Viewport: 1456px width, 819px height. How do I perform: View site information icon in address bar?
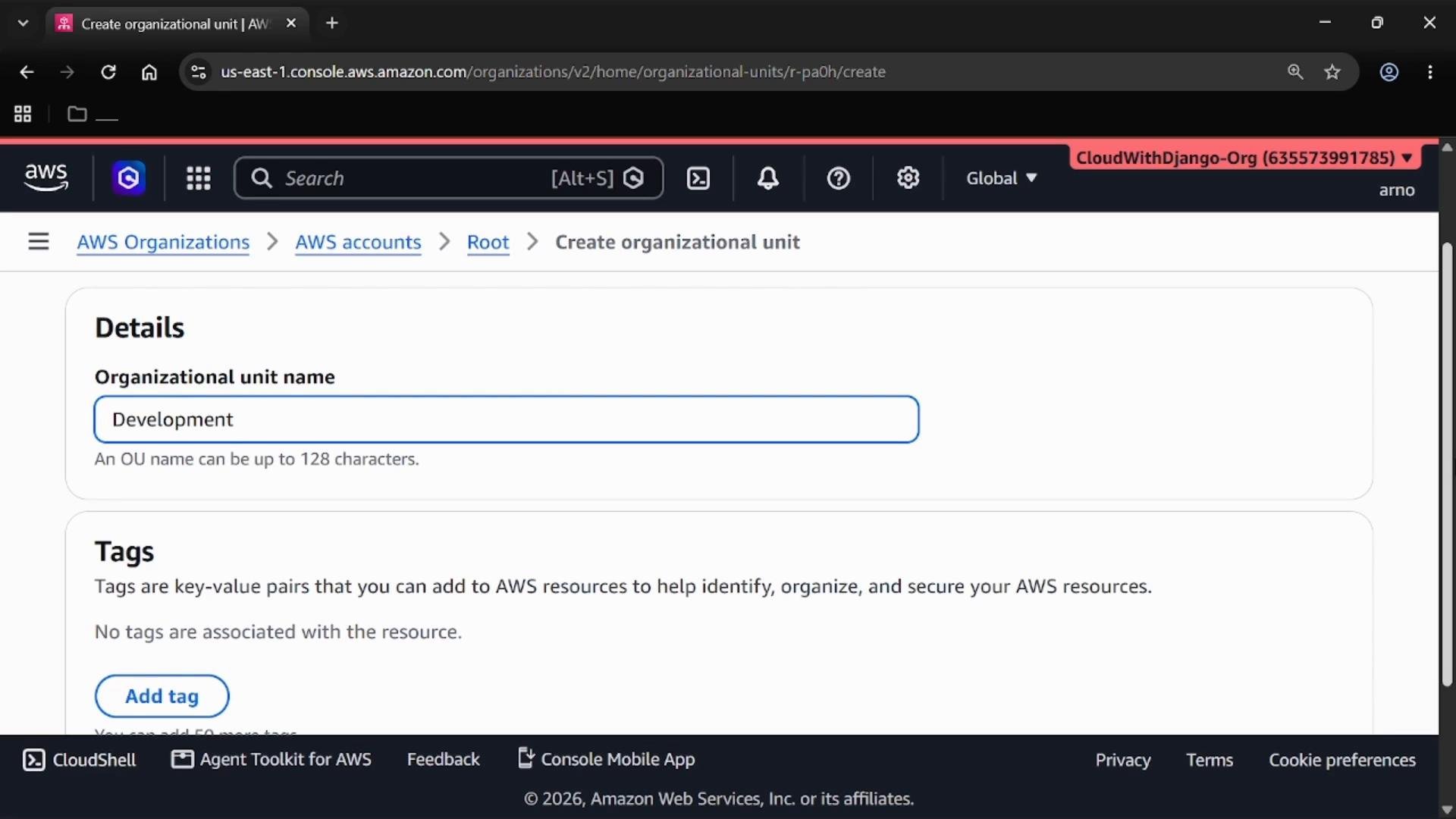[198, 72]
